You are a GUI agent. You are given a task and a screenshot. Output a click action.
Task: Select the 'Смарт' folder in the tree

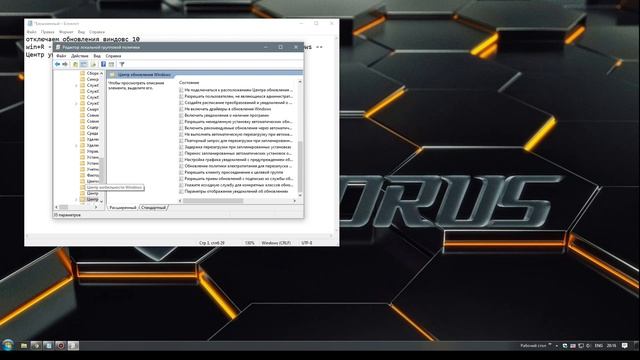click(x=89, y=109)
